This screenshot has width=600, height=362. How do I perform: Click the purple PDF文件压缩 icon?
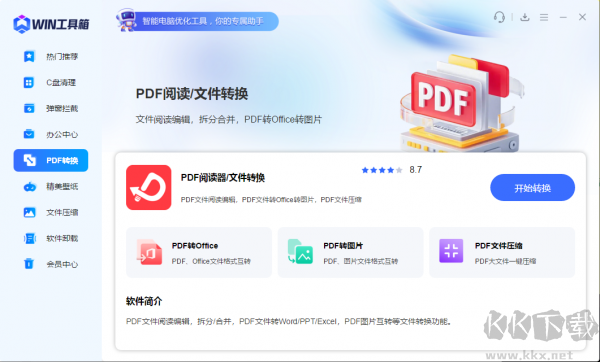451,251
